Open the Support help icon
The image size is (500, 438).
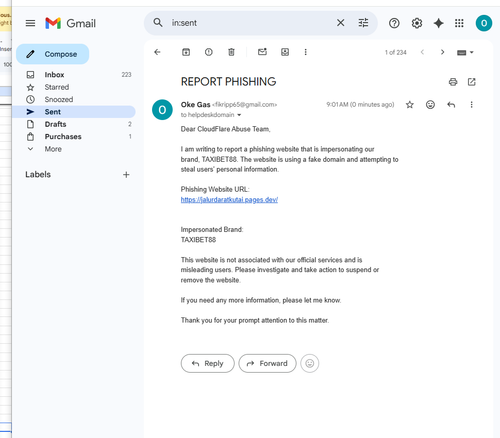coord(394,23)
